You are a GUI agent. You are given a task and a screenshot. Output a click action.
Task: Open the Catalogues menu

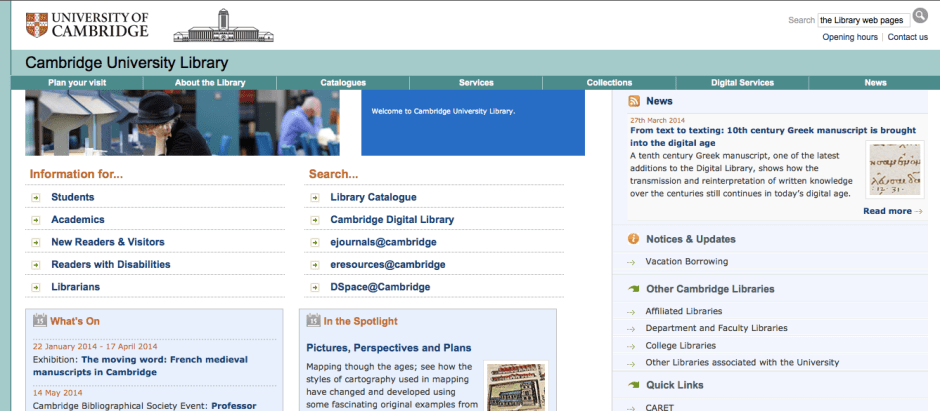[x=343, y=83]
